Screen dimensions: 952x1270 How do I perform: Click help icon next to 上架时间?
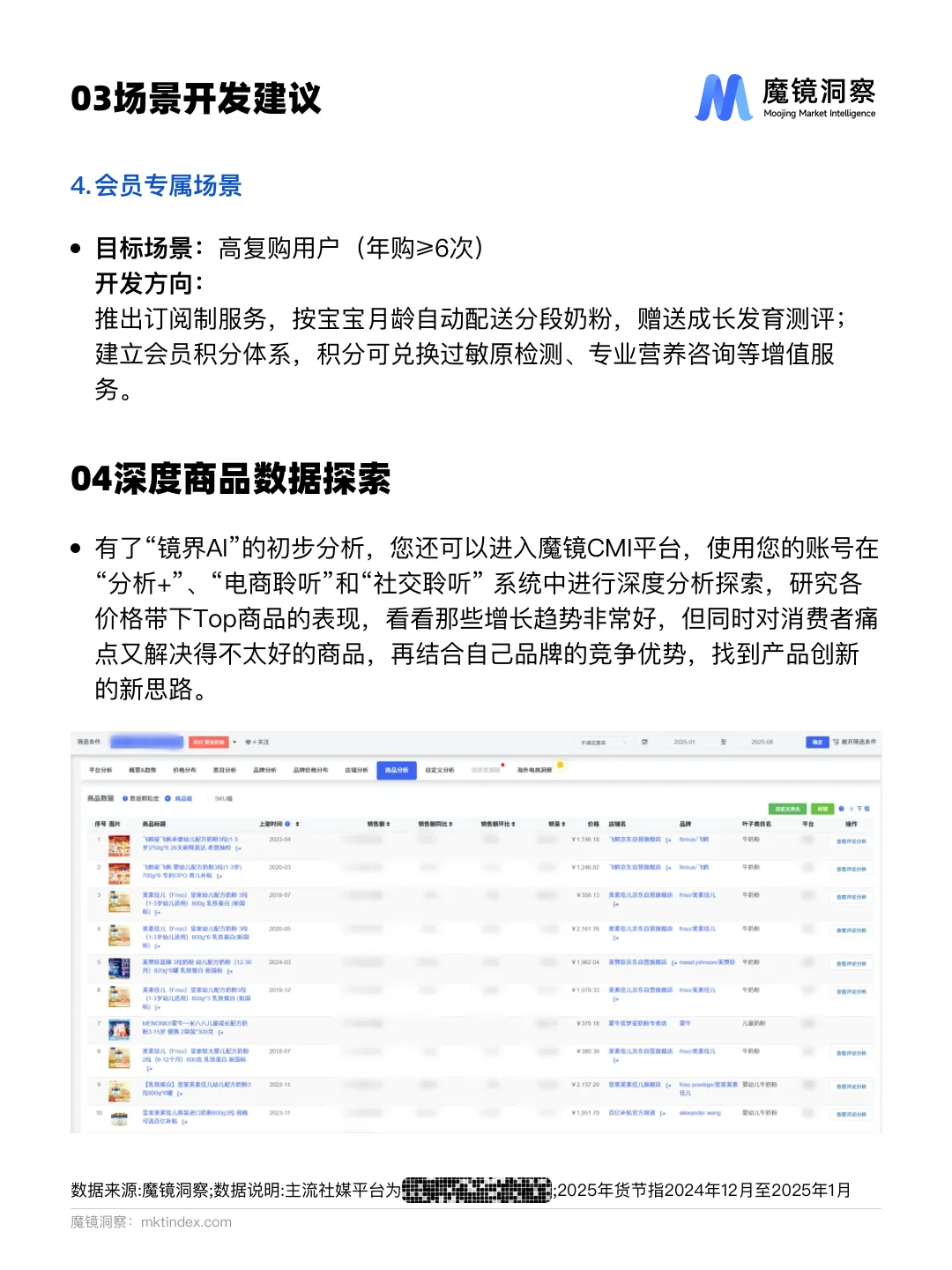[288, 824]
